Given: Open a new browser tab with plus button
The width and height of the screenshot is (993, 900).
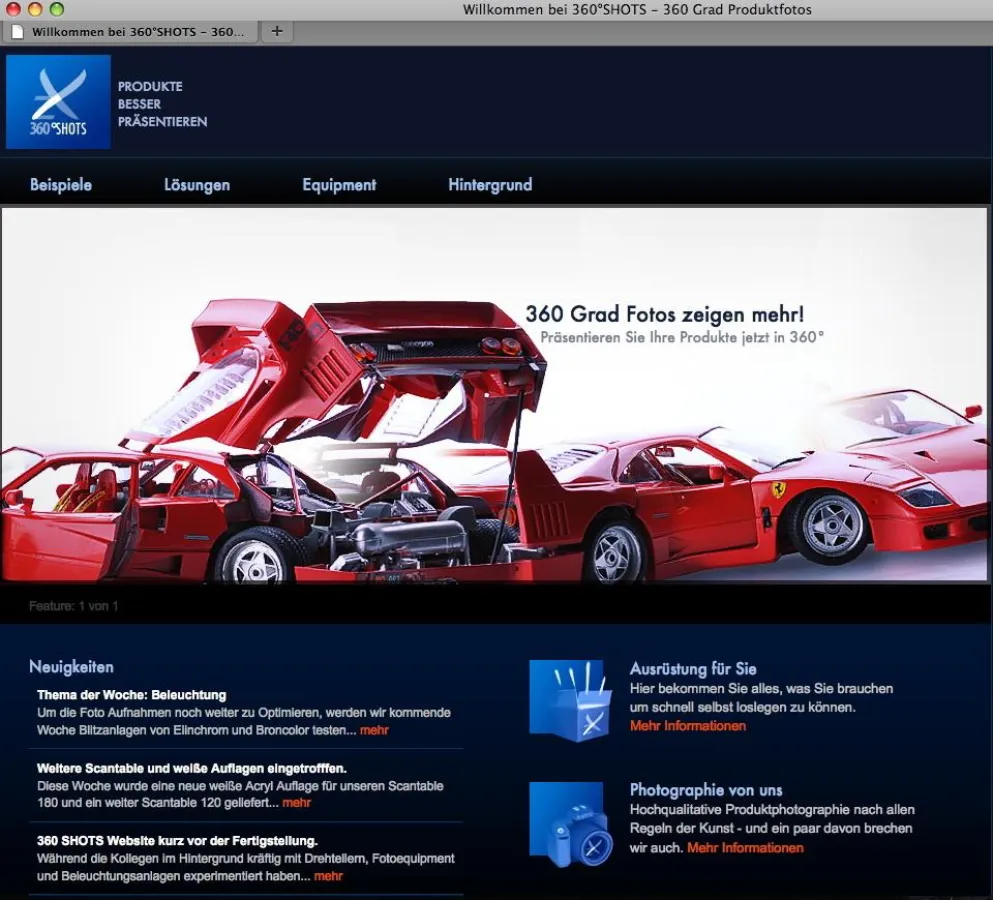Looking at the screenshot, I should click(x=277, y=31).
